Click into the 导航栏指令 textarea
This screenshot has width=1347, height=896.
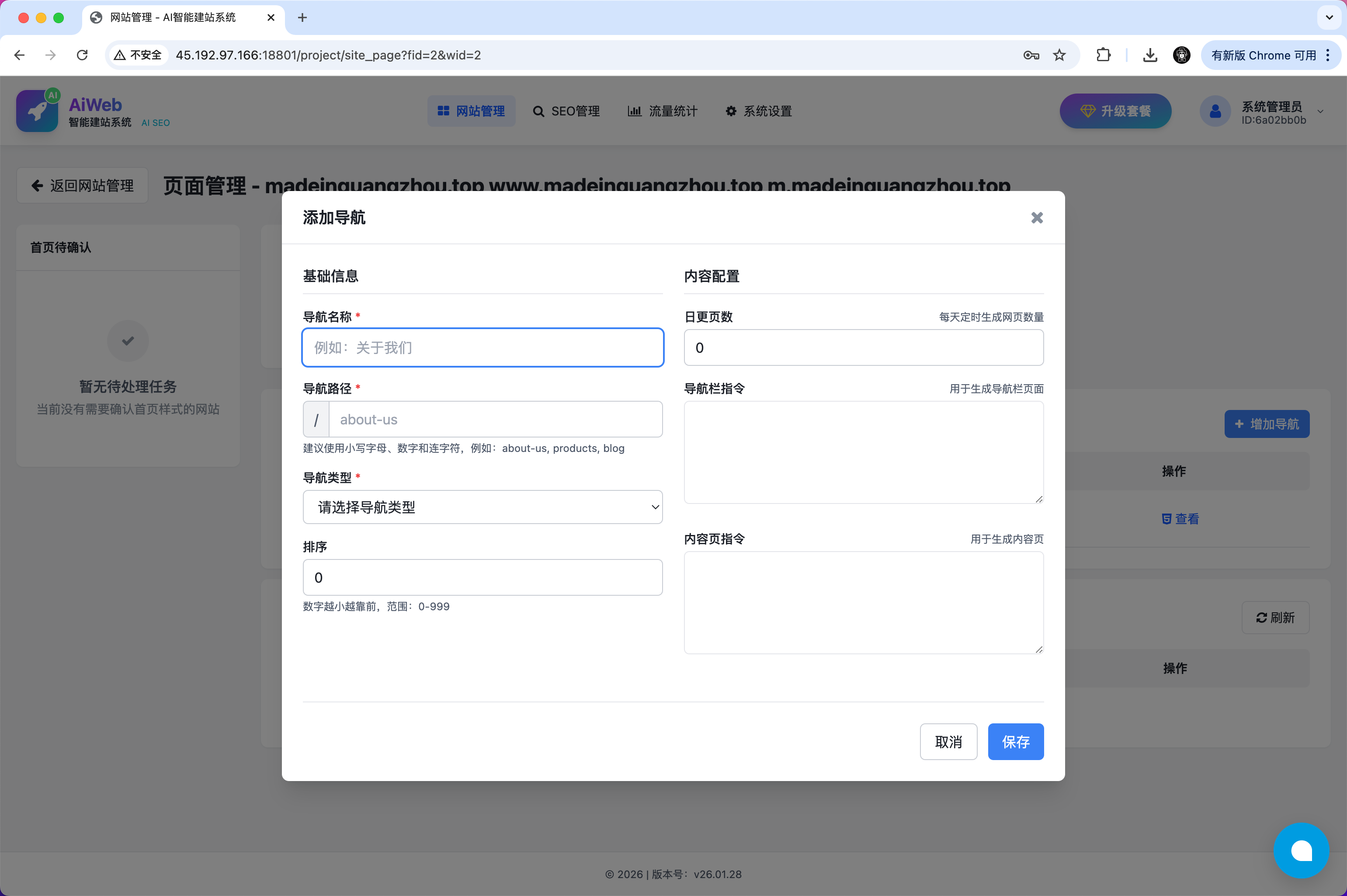(863, 452)
